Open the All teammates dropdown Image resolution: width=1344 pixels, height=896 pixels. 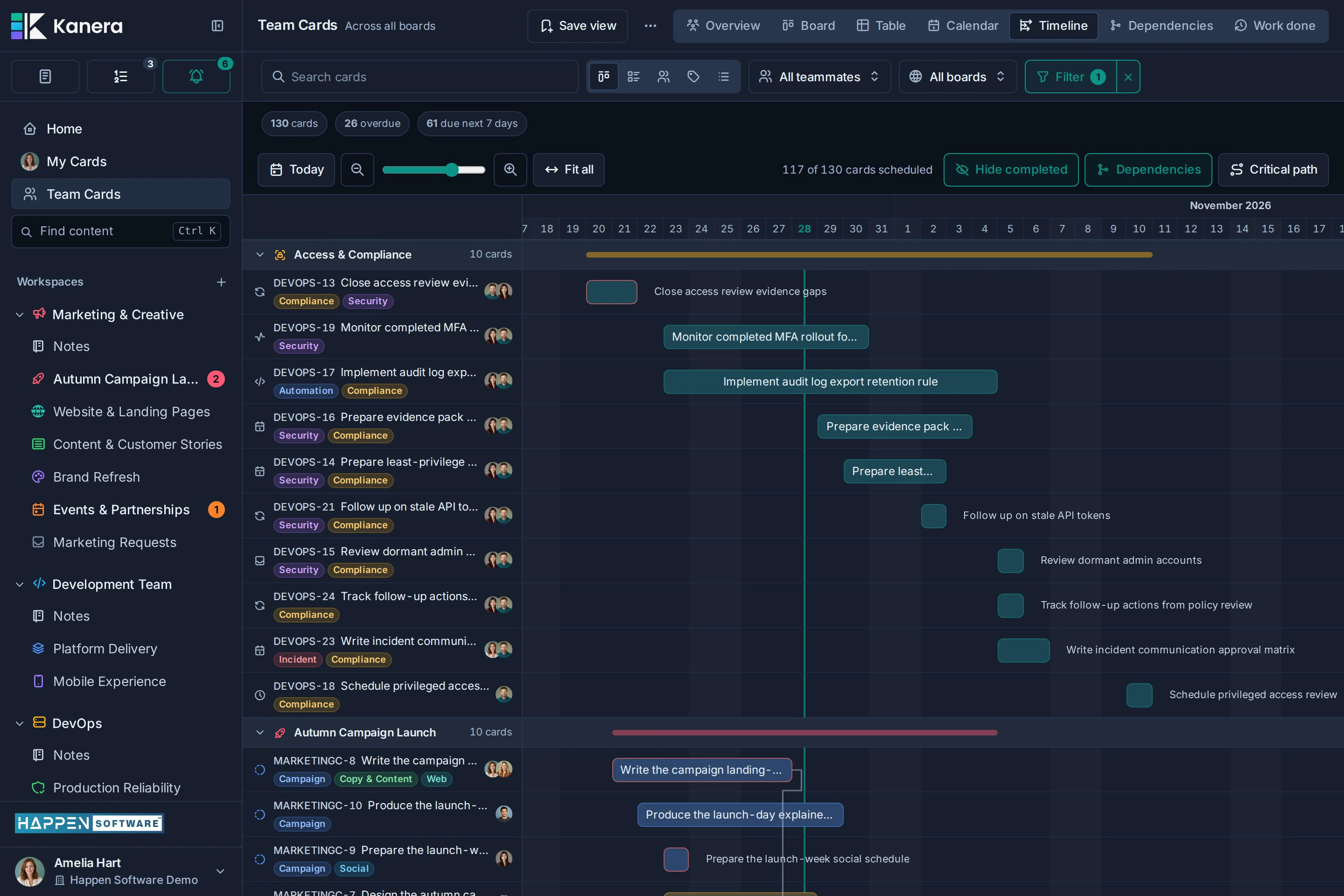[x=819, y=77]
